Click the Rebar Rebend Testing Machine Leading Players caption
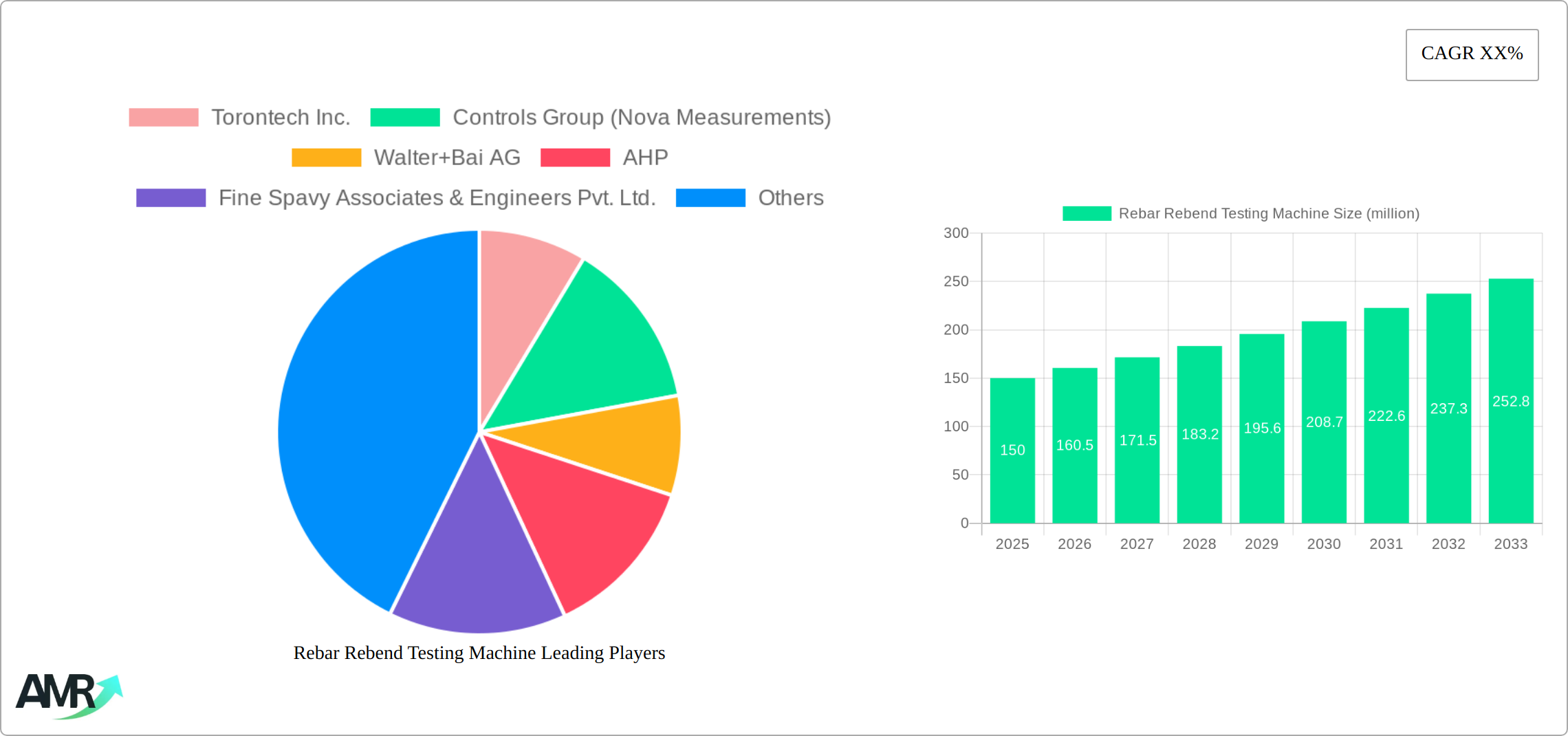The width and height of the screenshot is (1568, 736). [479, 653]
